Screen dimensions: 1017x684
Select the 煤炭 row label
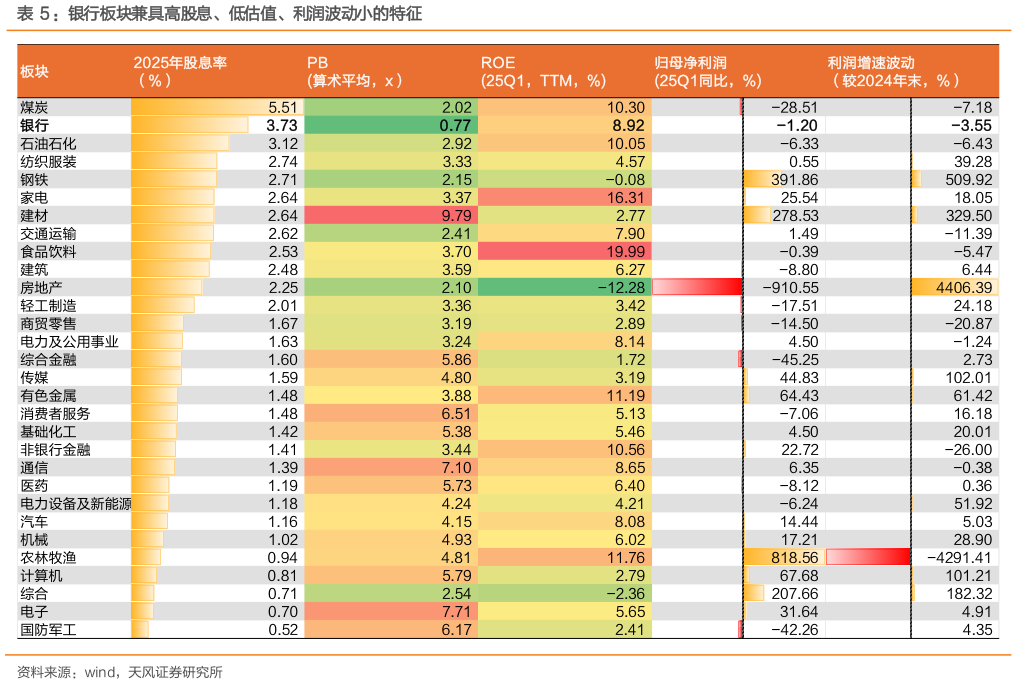coord(34,107)
